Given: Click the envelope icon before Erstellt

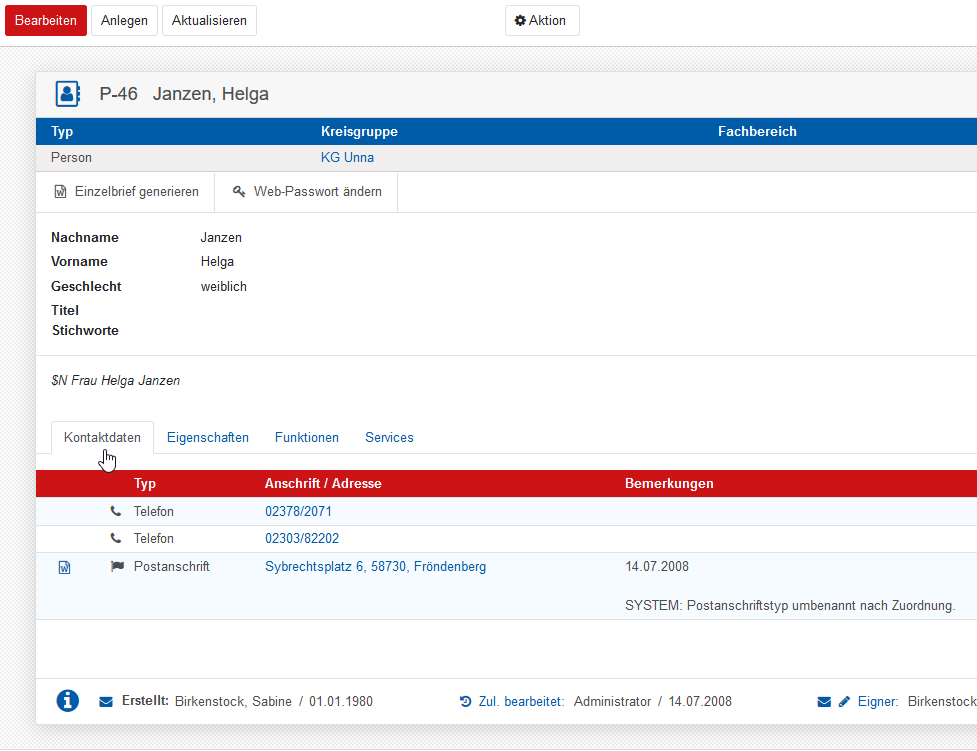Looking at the screenshot, I should pos(106,702).
